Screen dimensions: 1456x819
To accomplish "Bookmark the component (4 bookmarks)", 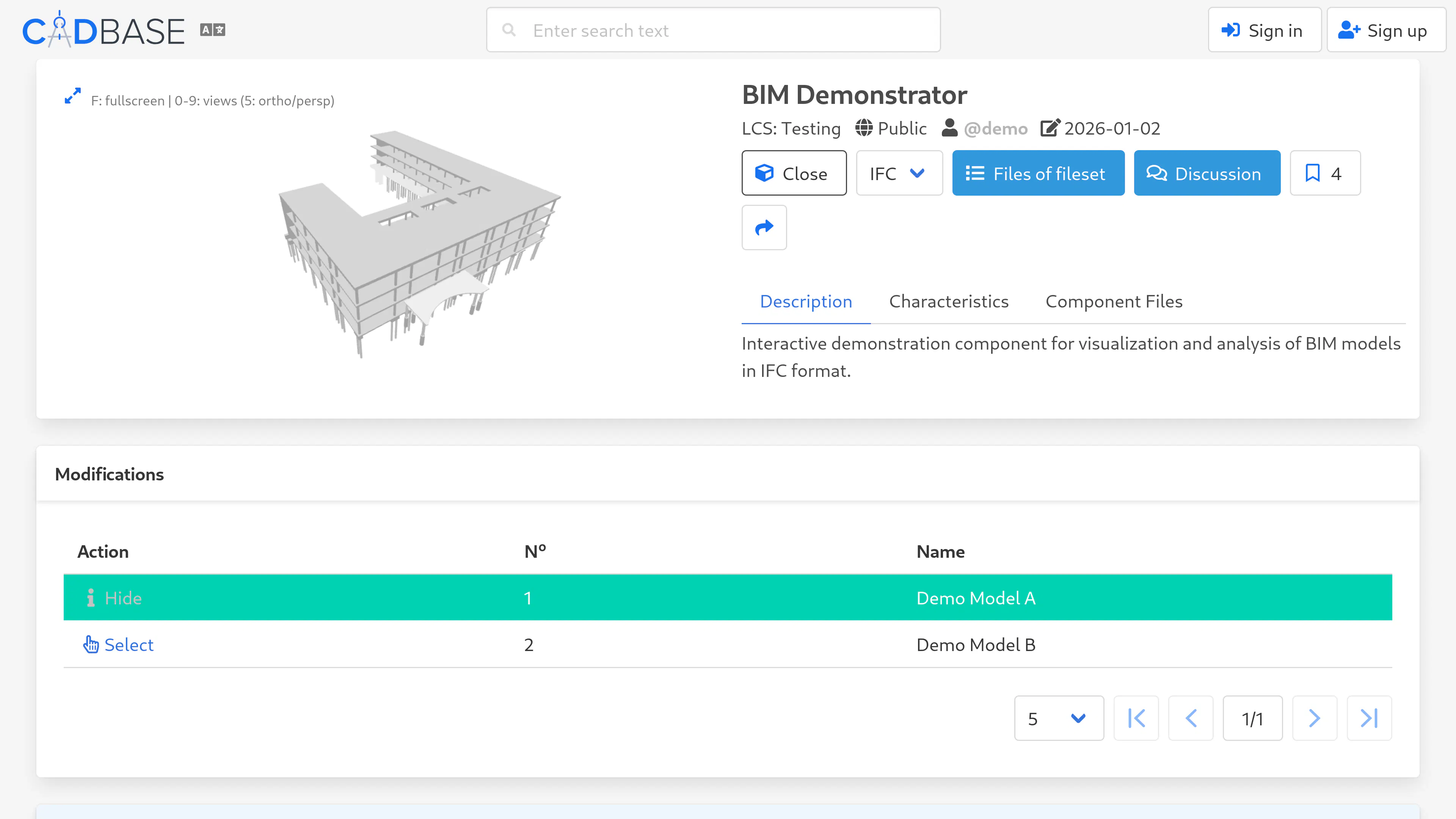I will (x=1326, y=173).
